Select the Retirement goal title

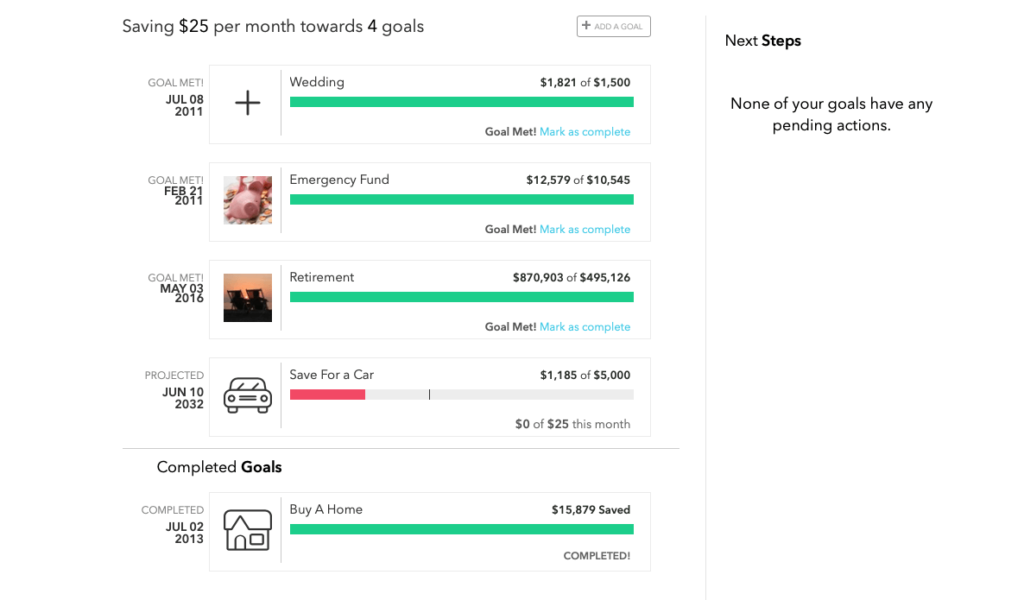point(322,277)
